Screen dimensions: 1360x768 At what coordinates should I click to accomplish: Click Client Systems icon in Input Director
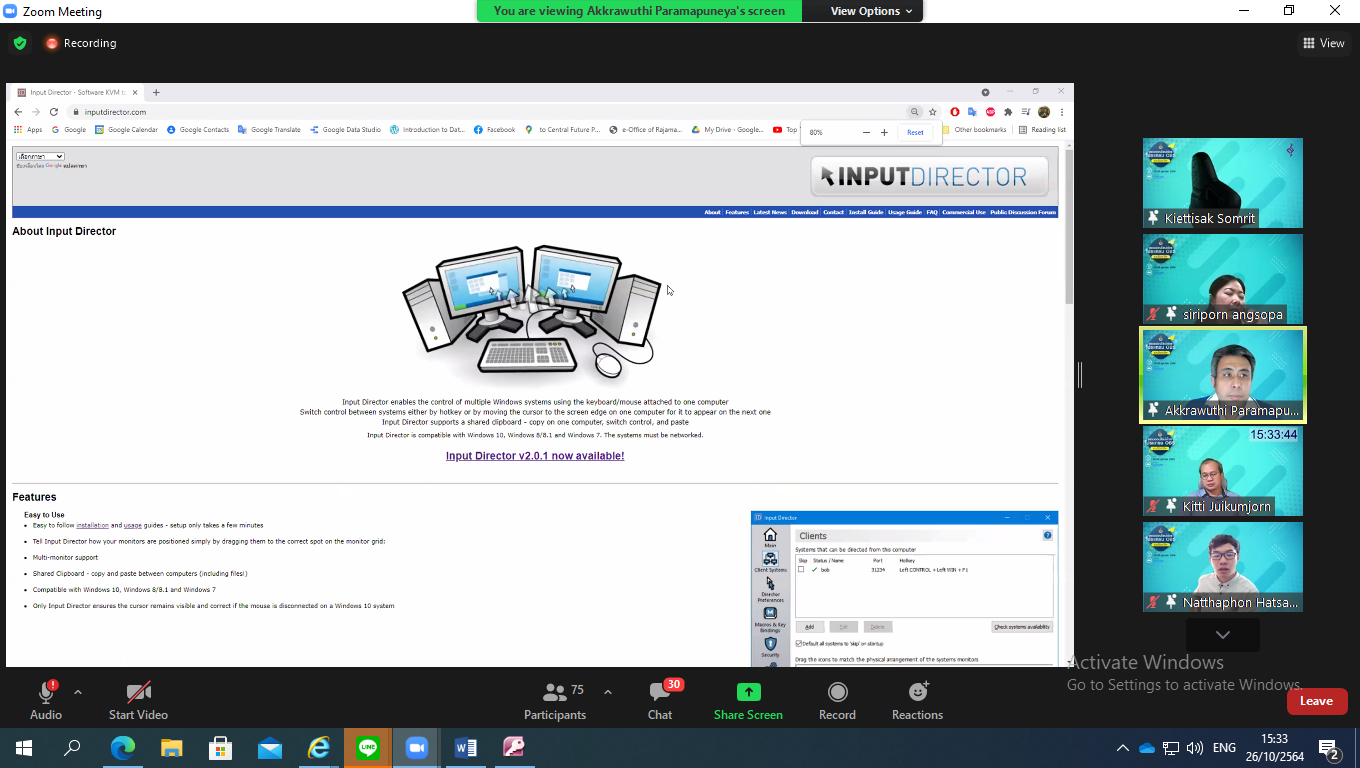[770, 562]
